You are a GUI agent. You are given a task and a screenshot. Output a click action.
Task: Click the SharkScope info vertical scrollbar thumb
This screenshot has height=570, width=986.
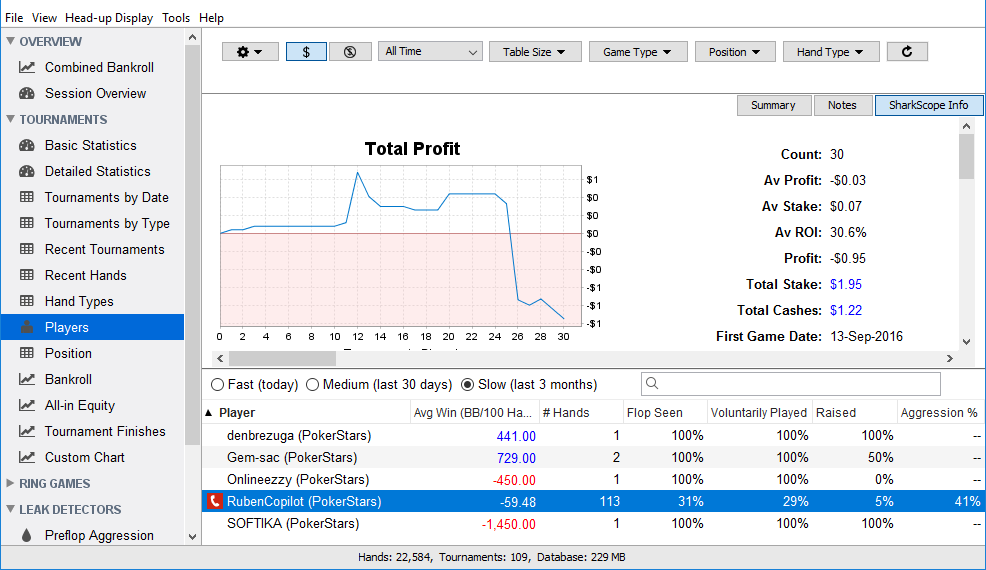coord(967,156)
